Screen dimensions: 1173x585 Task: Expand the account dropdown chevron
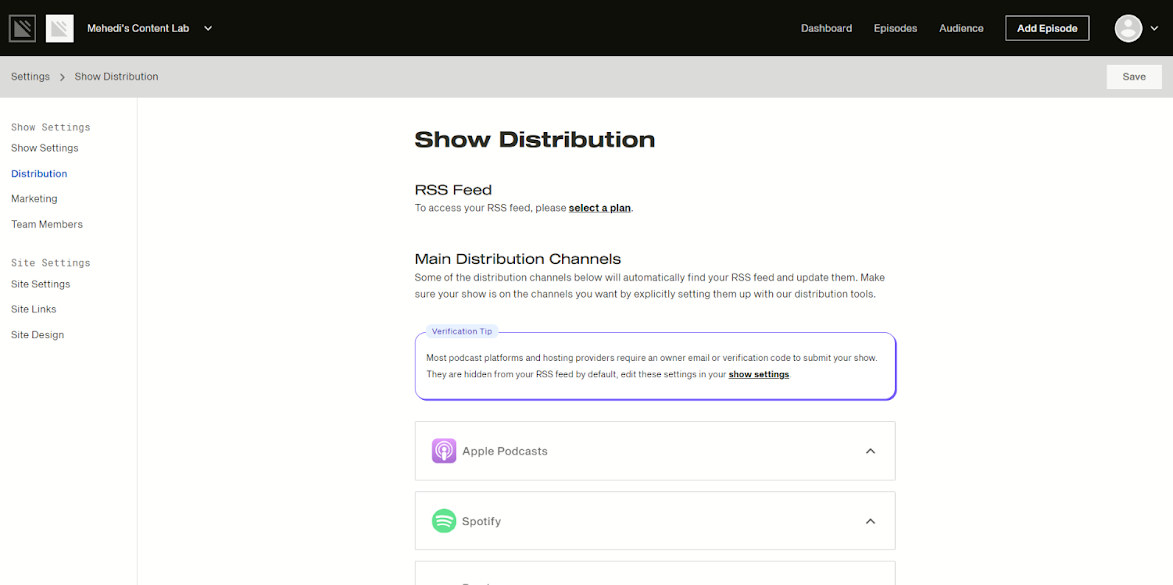pyautogui.click(x=1152, y=28)
